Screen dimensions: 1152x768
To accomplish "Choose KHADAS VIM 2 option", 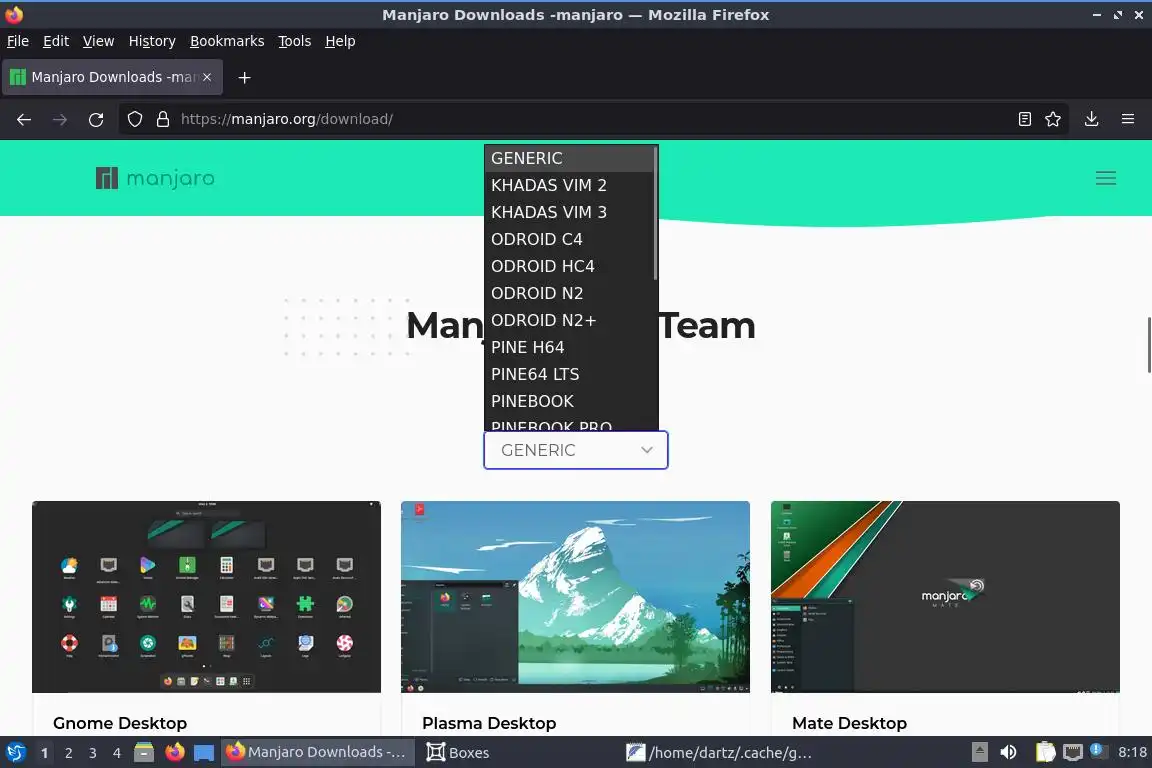I will pyautogui.click(x=569, y=185).
